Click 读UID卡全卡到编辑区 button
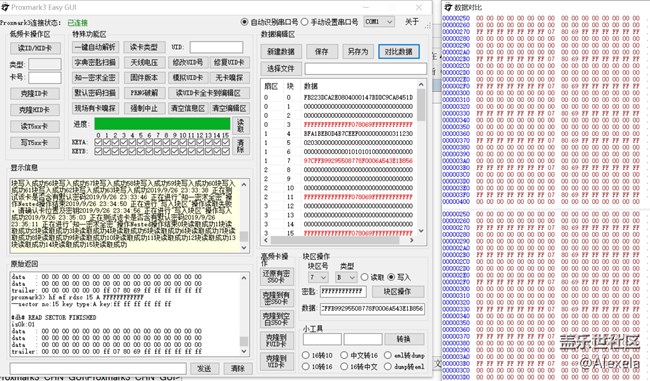The height and width of the screenshot is (381, 650). pyautogui.click(x=209, y=93)
